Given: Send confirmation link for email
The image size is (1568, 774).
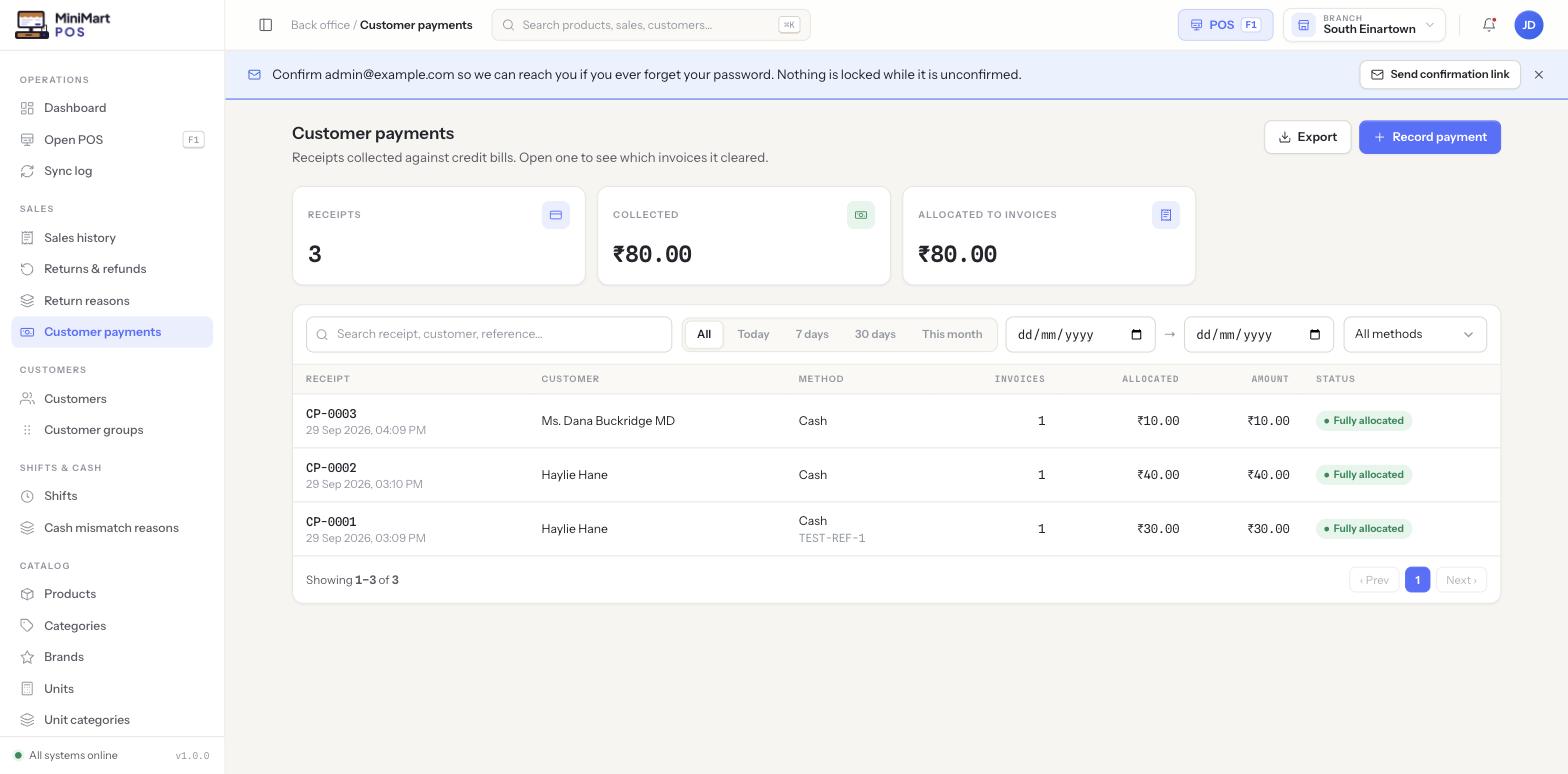Looking at the screenshot, I should click(x=1440, y=75).
